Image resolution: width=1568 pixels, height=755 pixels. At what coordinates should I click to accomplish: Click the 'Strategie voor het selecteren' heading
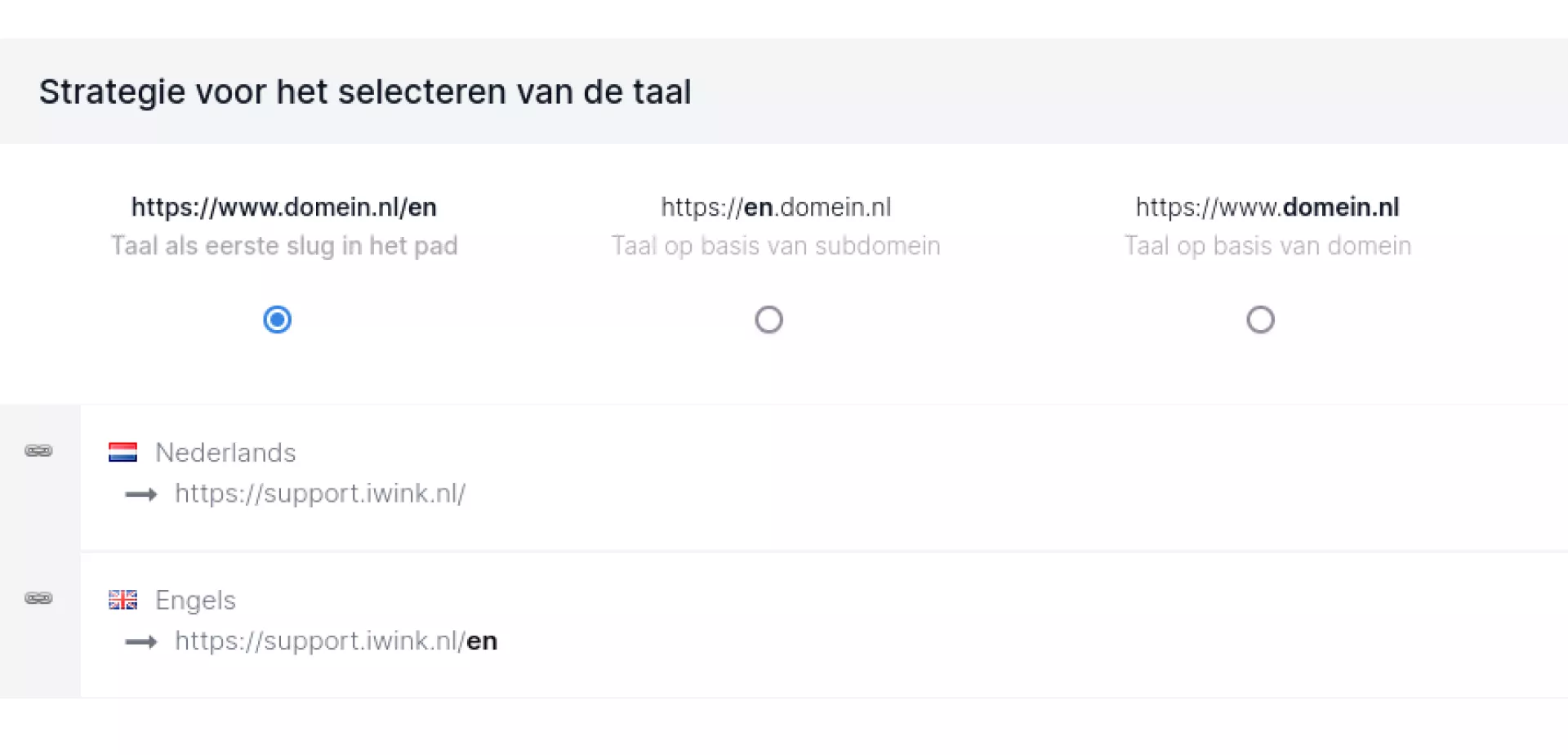(x=365, y=92)
